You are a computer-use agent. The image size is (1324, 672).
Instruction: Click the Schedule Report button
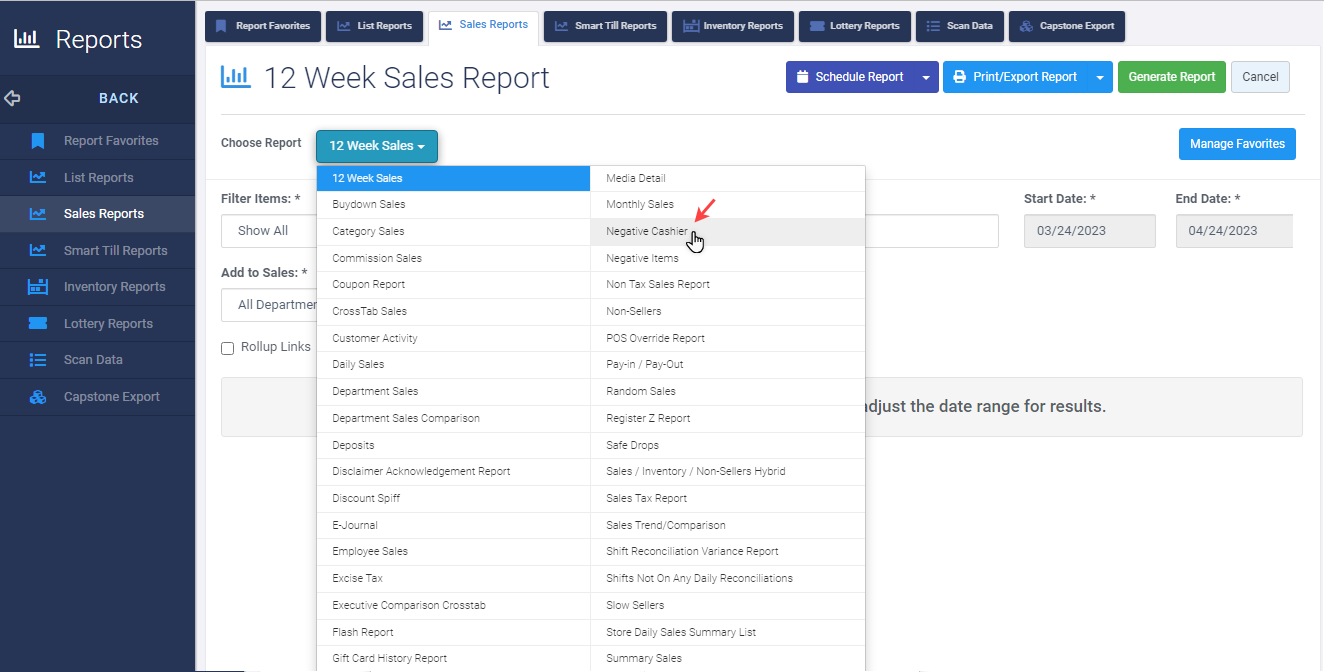pyautogui.click(x=850, y=77)
